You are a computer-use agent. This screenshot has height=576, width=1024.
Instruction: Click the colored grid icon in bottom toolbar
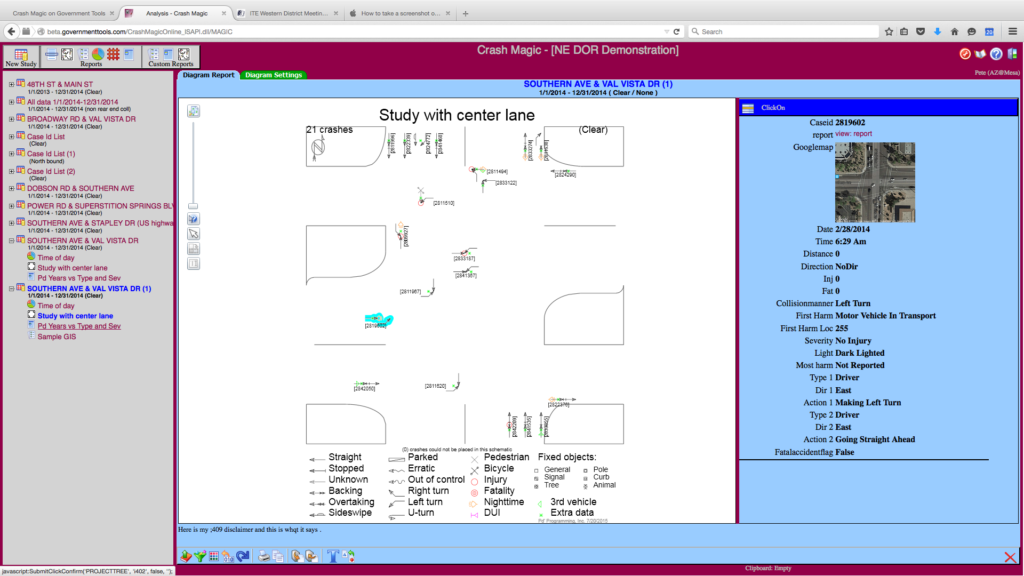click(x=214, y=556)
